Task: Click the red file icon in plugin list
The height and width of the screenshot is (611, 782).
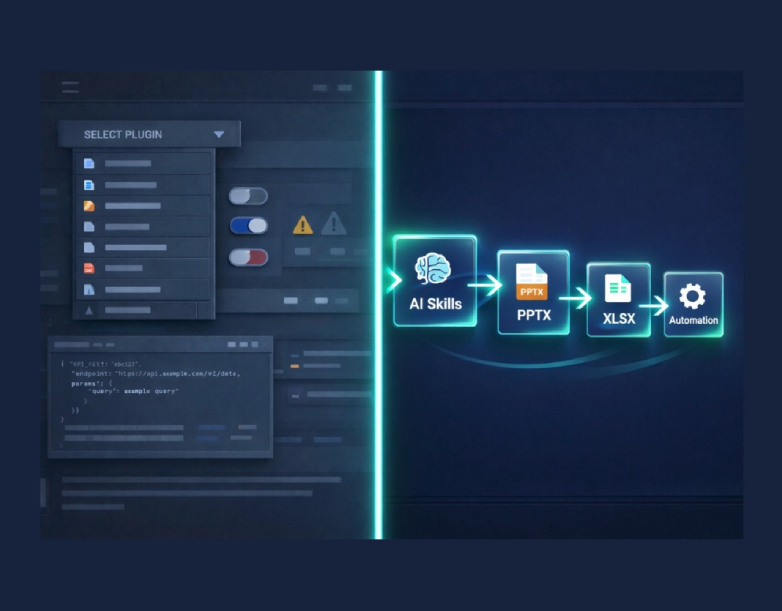Action: click(x=89, y=268)
